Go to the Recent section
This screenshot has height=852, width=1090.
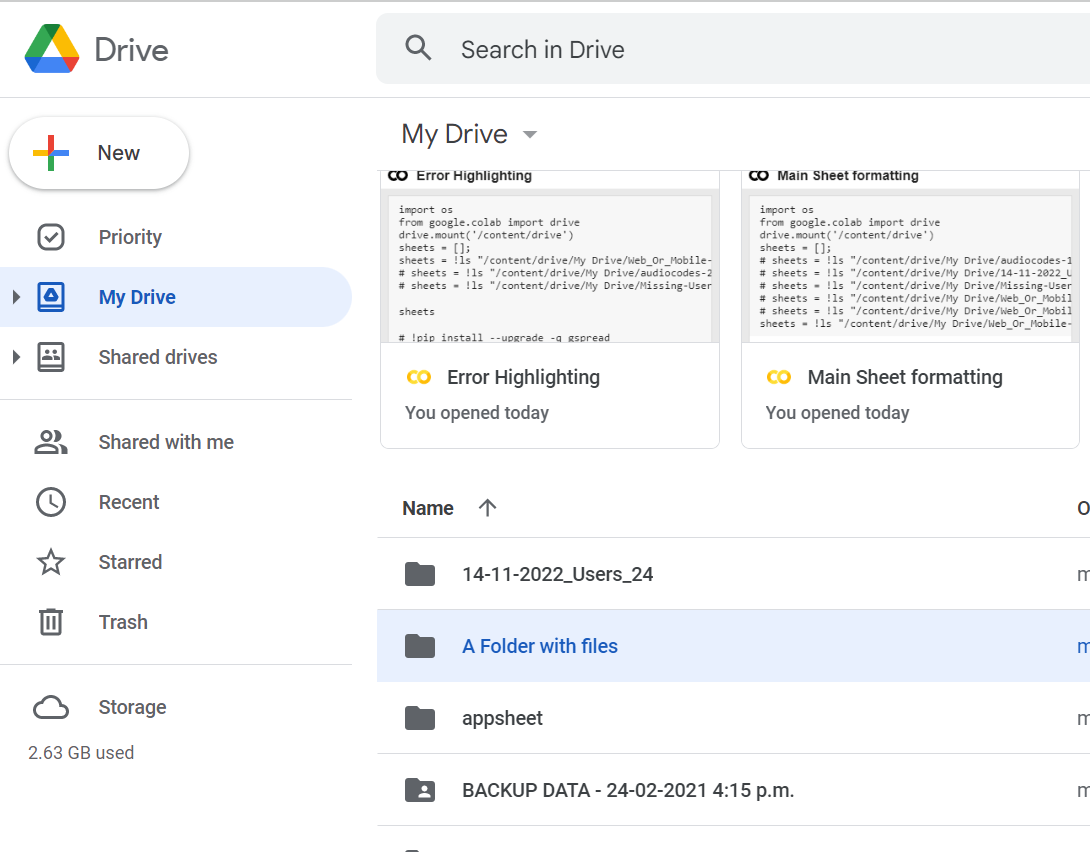[x=130, y=501]
